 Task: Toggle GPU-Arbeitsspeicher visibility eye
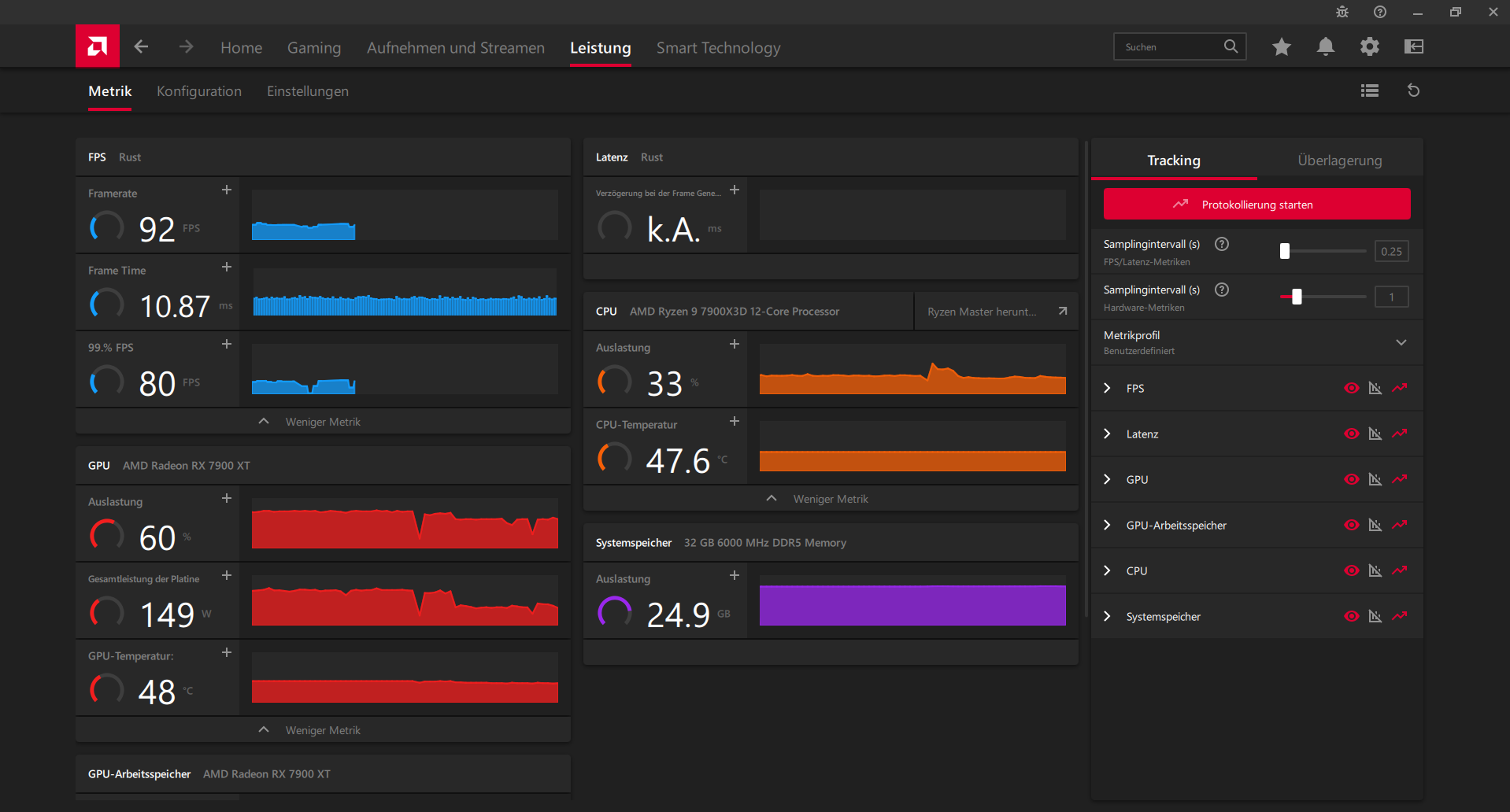coord(1352,525)
